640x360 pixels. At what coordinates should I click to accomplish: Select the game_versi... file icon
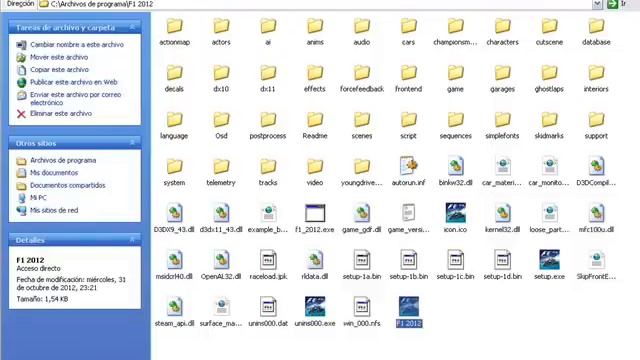[x=408, y=213]
